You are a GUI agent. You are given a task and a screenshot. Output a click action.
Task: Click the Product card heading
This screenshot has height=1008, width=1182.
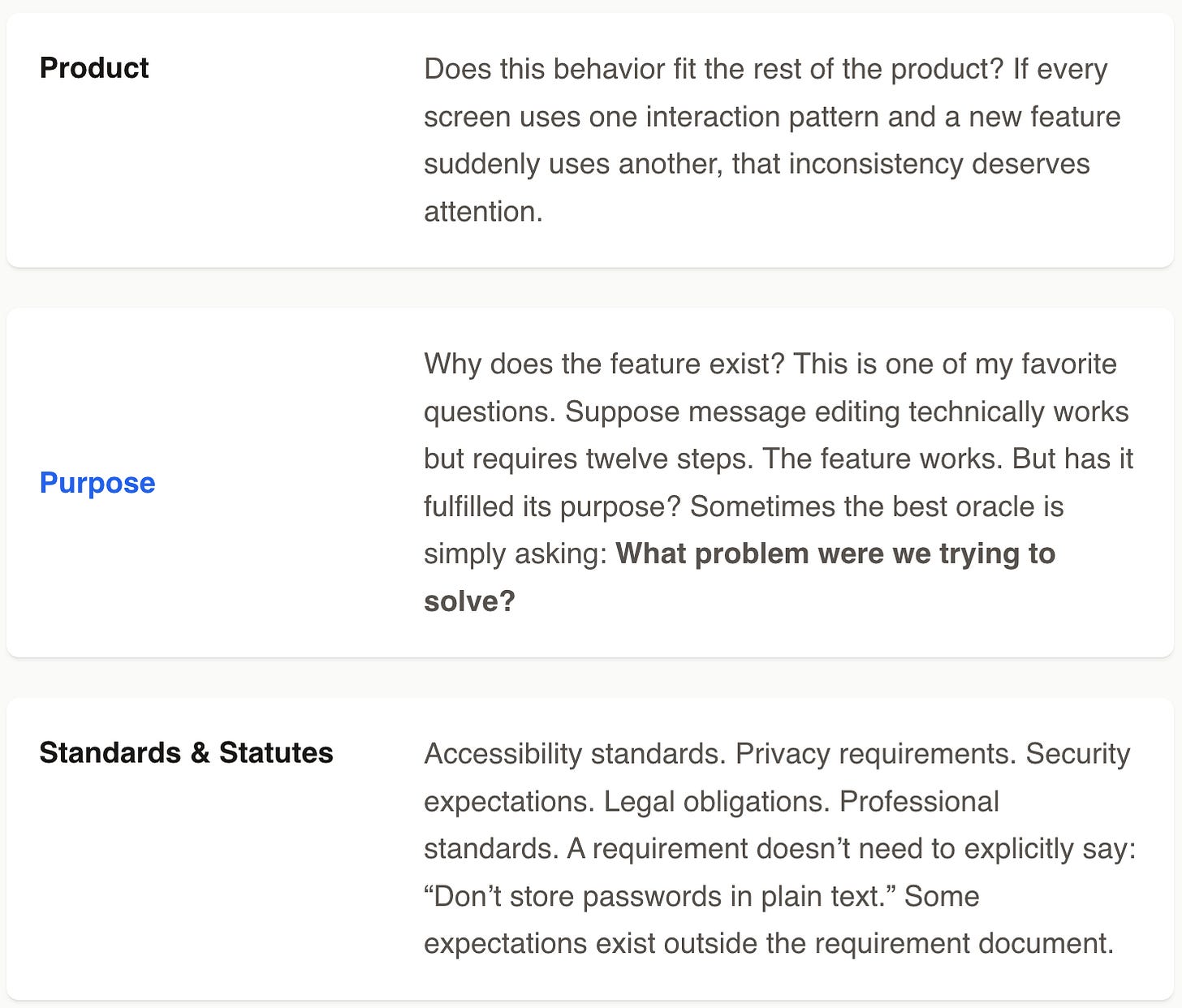pyautogui.click(x=94, y=67)
